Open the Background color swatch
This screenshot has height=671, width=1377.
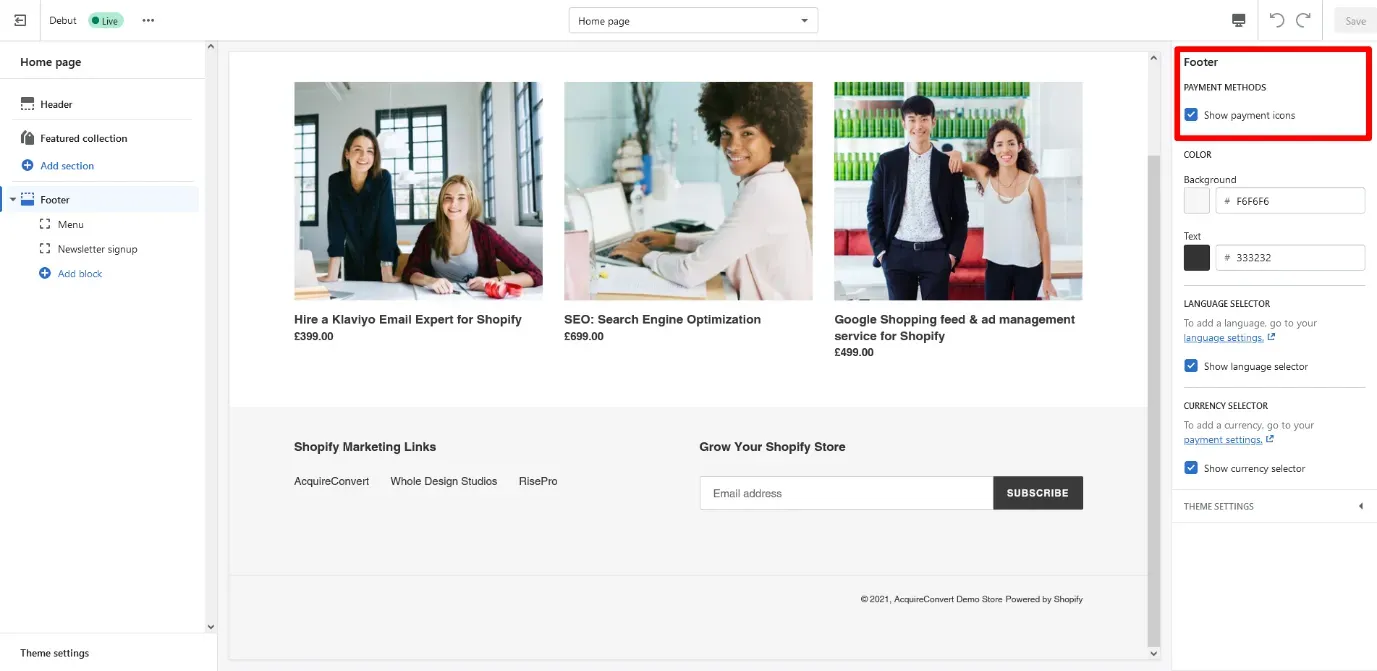pos(1197,201)
